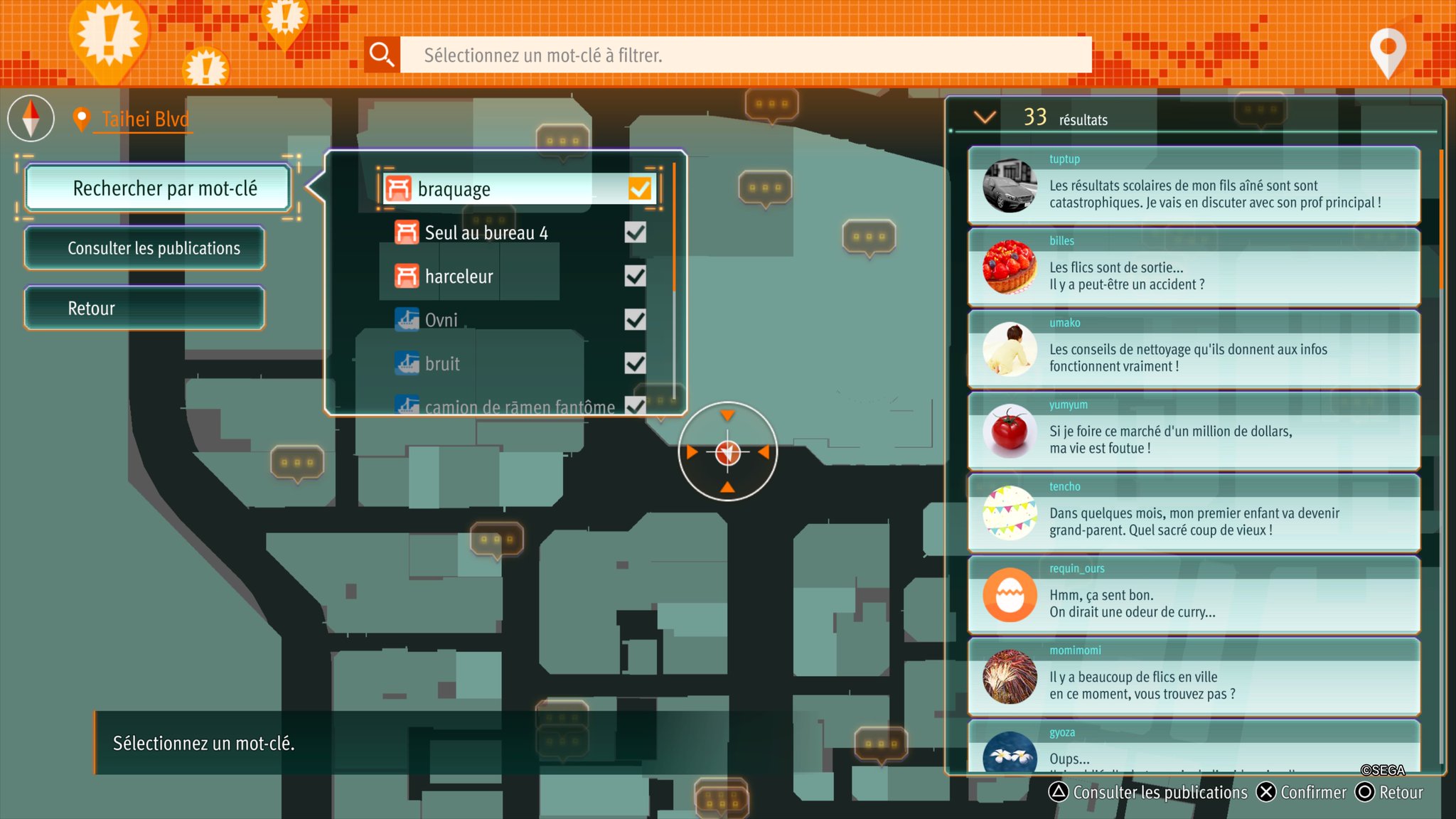Select Retour in the left menu

pos(145,308)
